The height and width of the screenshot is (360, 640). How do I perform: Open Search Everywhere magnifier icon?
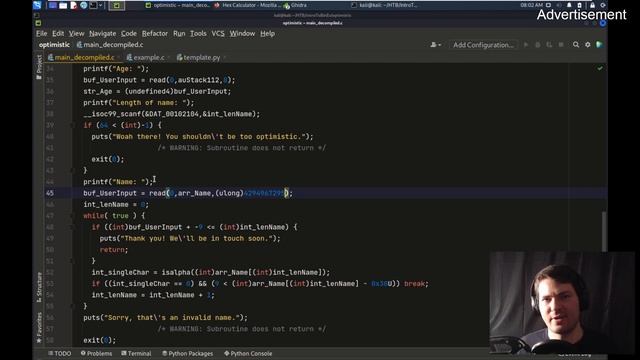(x=576, y=44)
